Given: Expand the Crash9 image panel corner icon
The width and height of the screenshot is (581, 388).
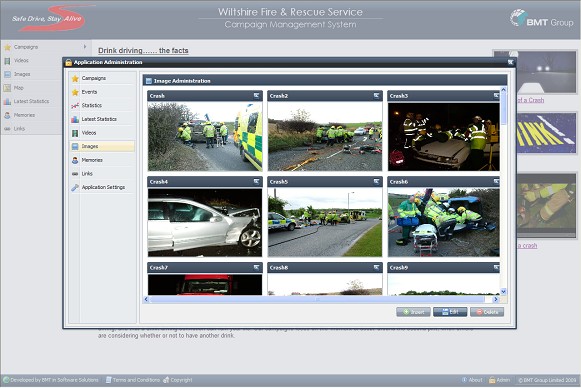Looking at the screenshot, I should pos(496,267).
